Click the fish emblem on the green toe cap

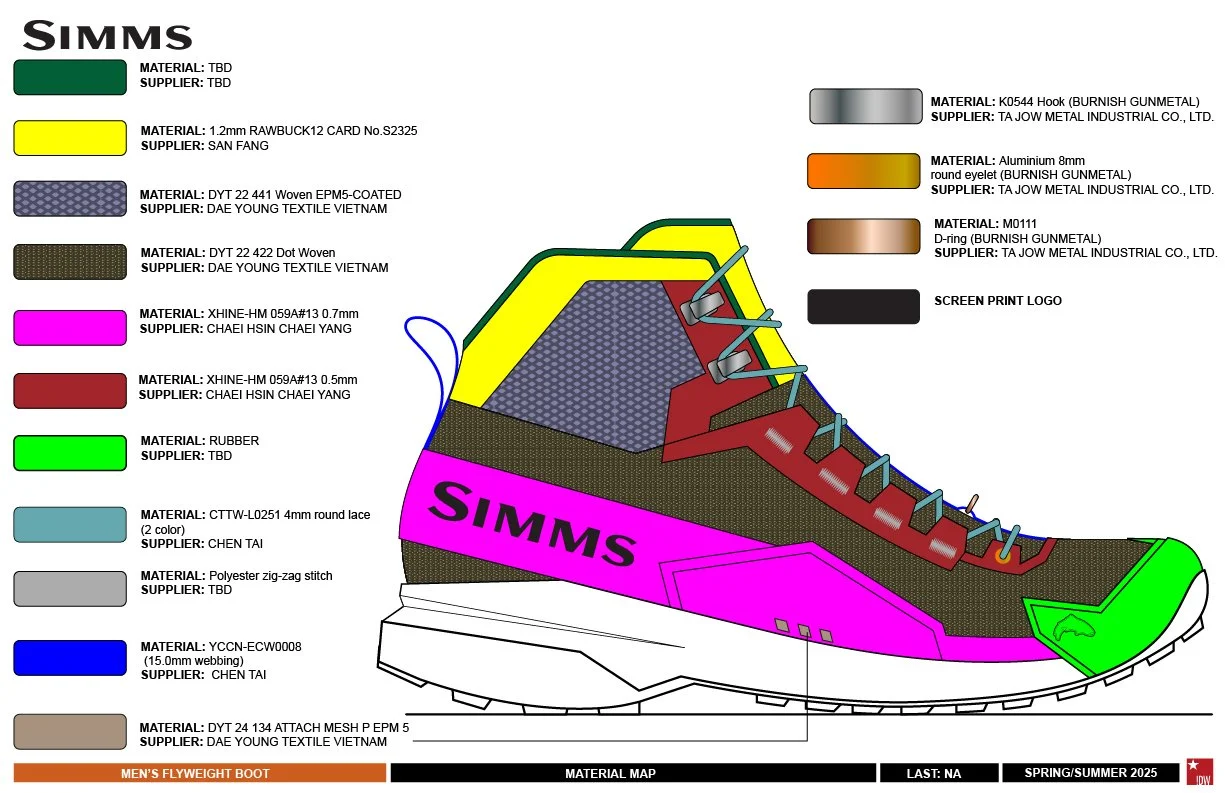1072,627
